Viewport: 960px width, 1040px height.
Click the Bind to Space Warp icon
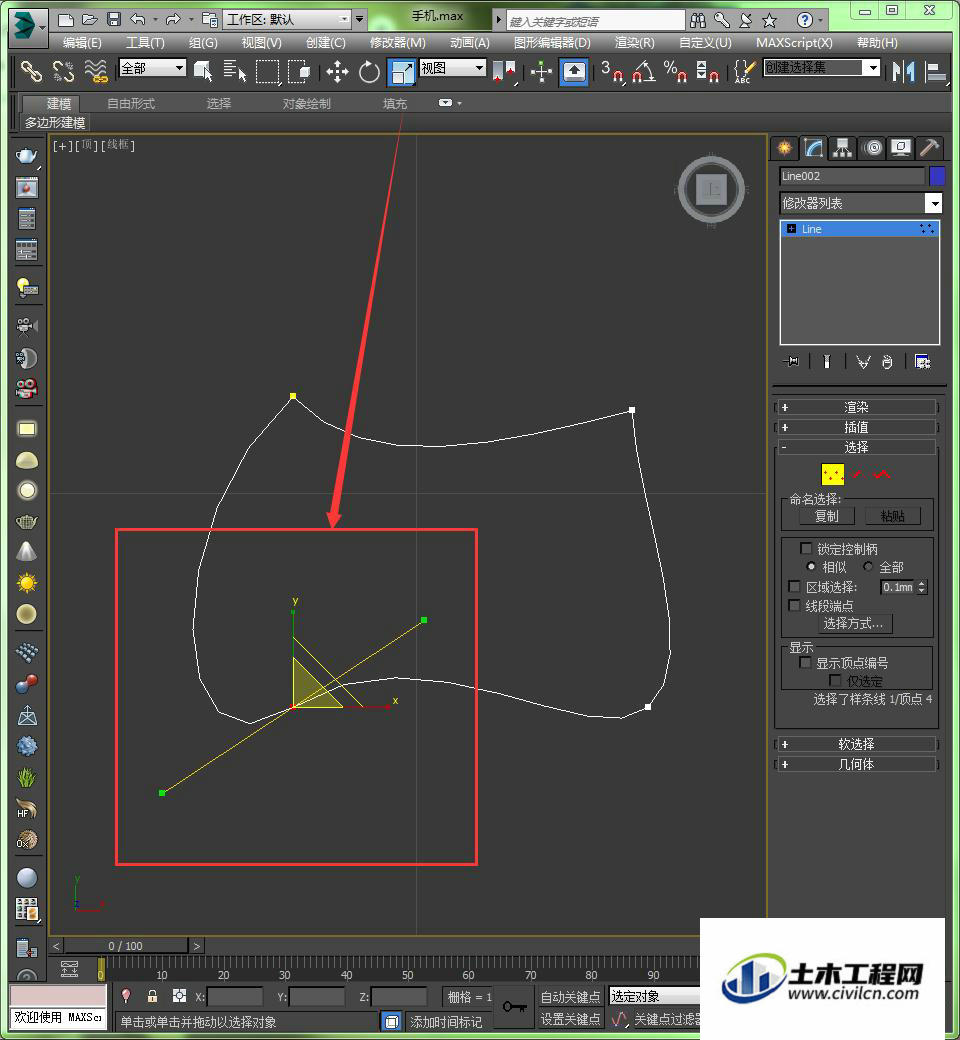point(96,70)
